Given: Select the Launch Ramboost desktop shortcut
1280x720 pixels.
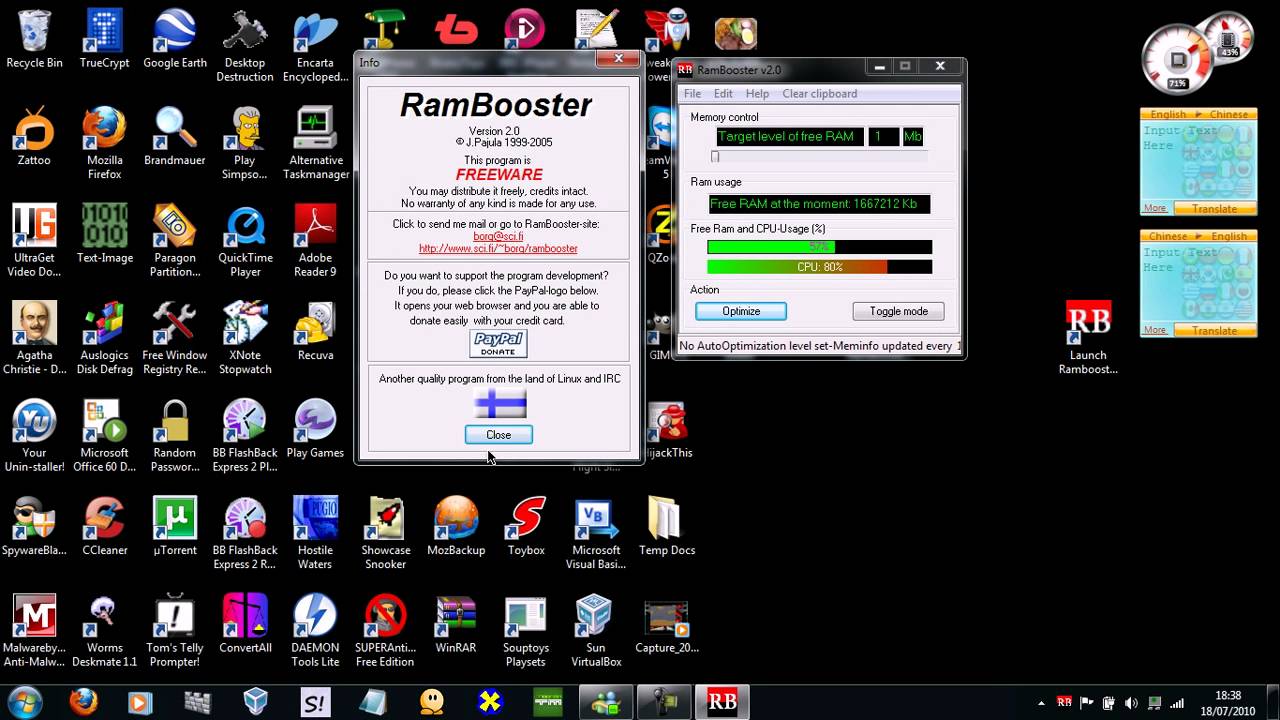Looking at the screenshot, I should (x=1088, y=338).
